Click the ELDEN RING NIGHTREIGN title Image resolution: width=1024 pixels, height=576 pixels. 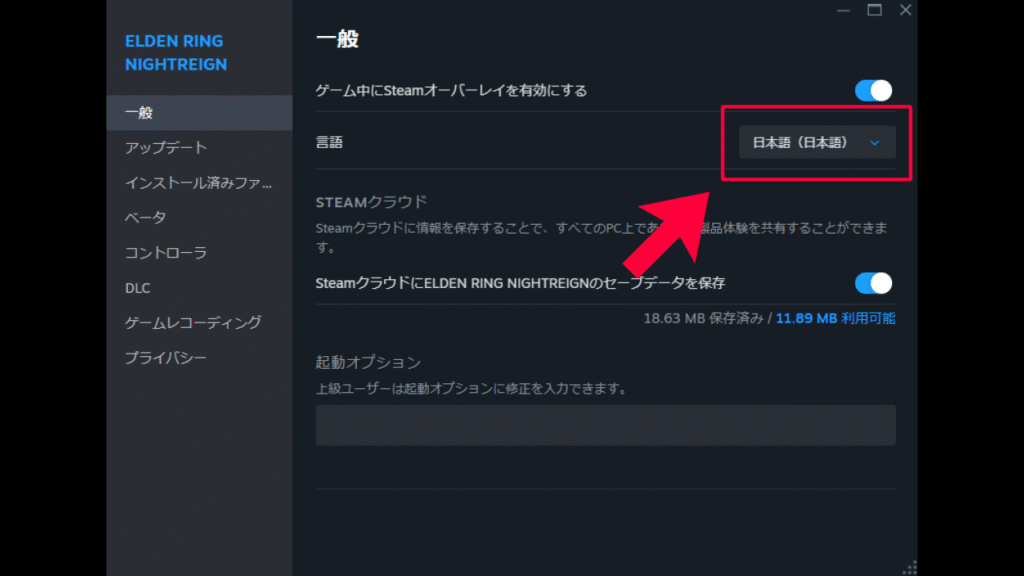pos(176,53)
